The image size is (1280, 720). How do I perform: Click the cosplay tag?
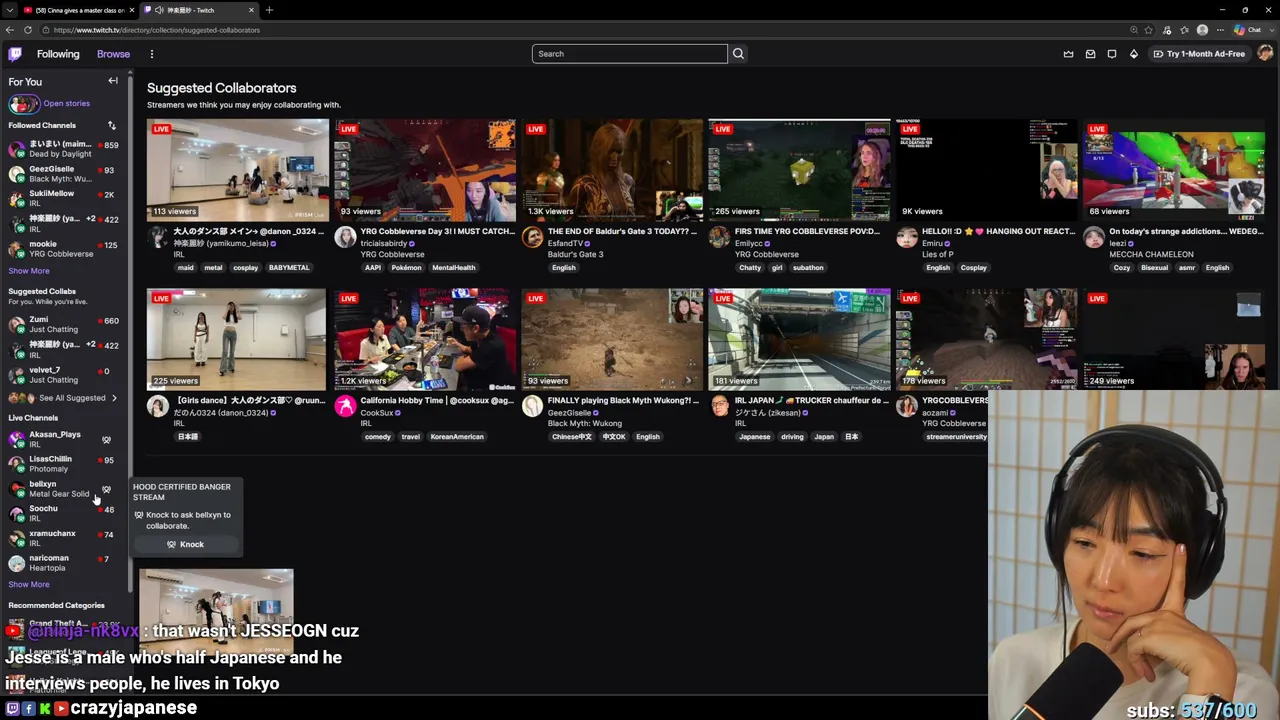[246, 268]
